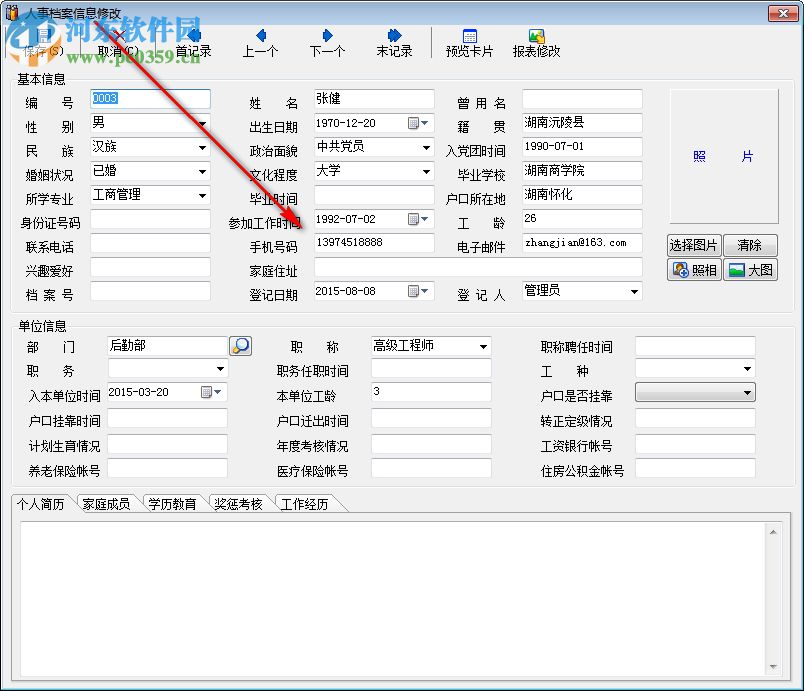Click the resume scrollbar up arrow
The image size is (804, 691).
pyautogui.click(x=773, y=532)
